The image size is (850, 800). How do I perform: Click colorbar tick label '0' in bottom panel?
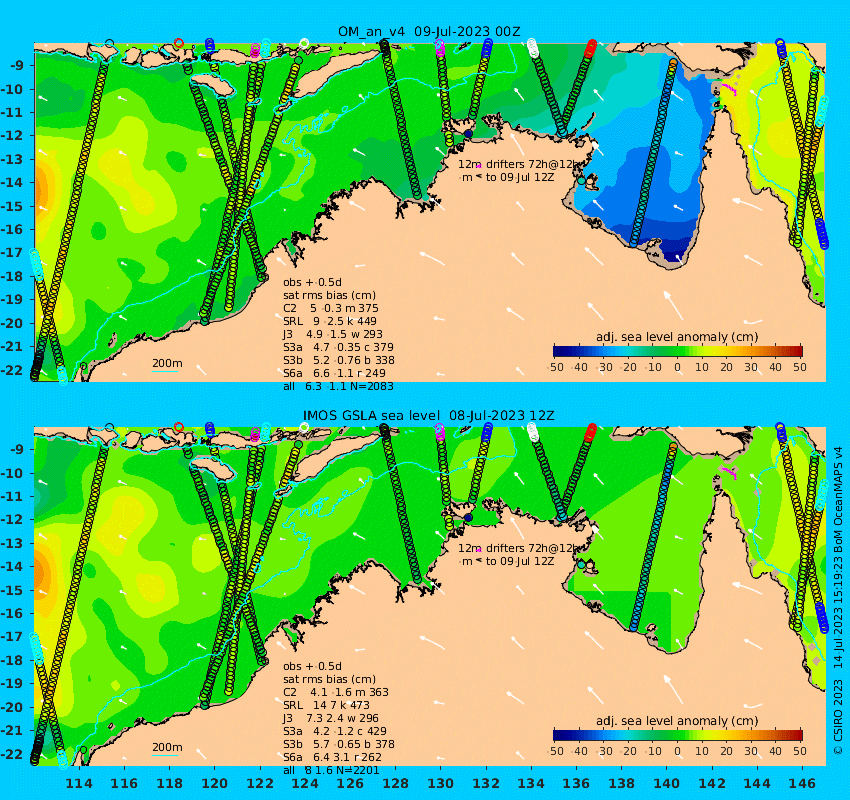[678, 751]
